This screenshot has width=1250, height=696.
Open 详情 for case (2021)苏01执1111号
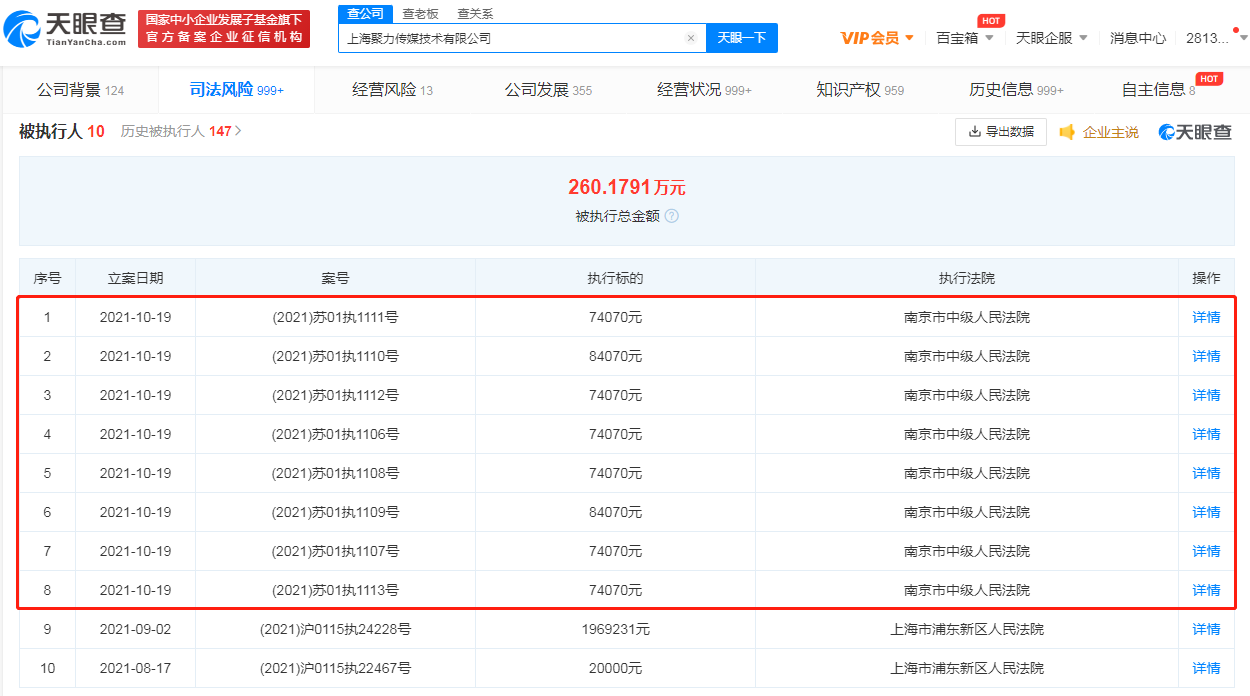pyautogui.click(x=1206, y=318)
